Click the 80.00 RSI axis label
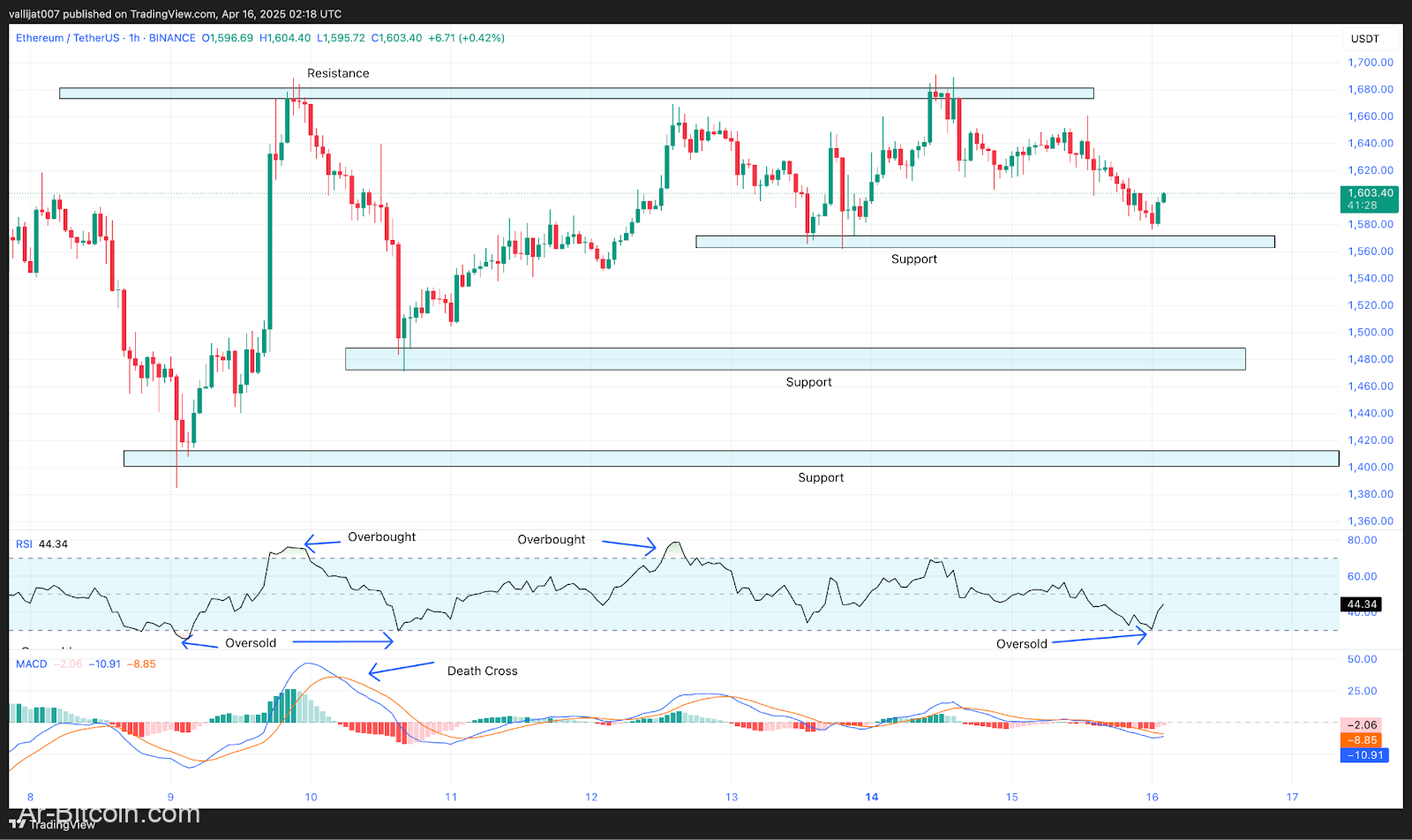This screenshot has width=1412, height=840. tap(1363, 540)
